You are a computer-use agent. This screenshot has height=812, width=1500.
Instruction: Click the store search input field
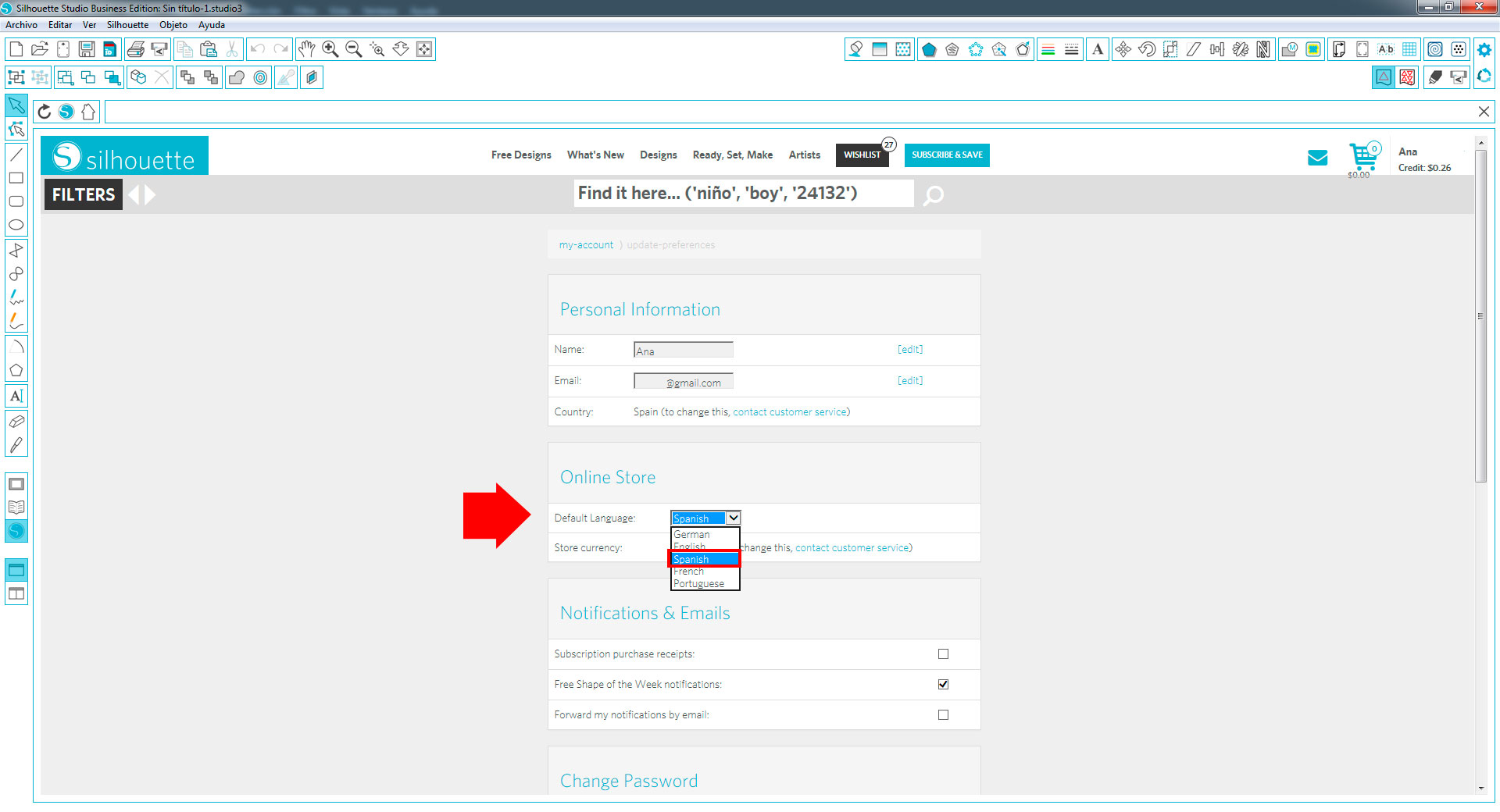(x=744, y=193)
